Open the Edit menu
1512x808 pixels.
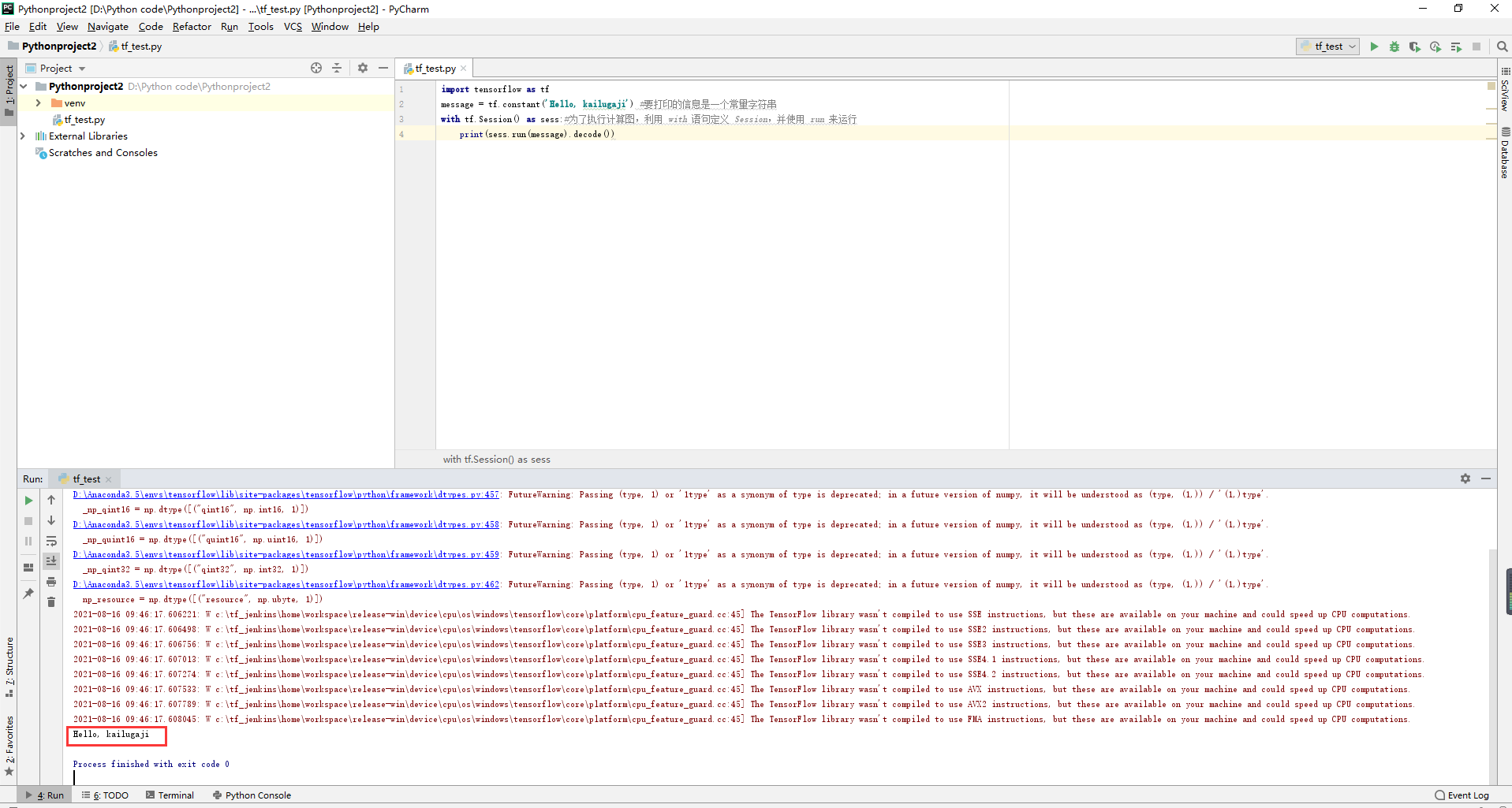(38, 26)
